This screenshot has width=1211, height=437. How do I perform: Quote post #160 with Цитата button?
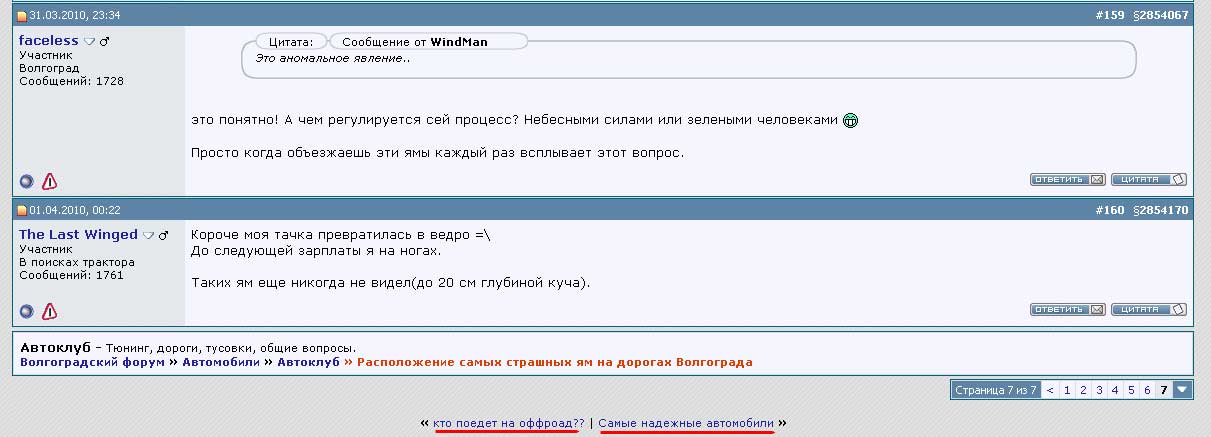pyautogui.click(x=1149, y=310)
